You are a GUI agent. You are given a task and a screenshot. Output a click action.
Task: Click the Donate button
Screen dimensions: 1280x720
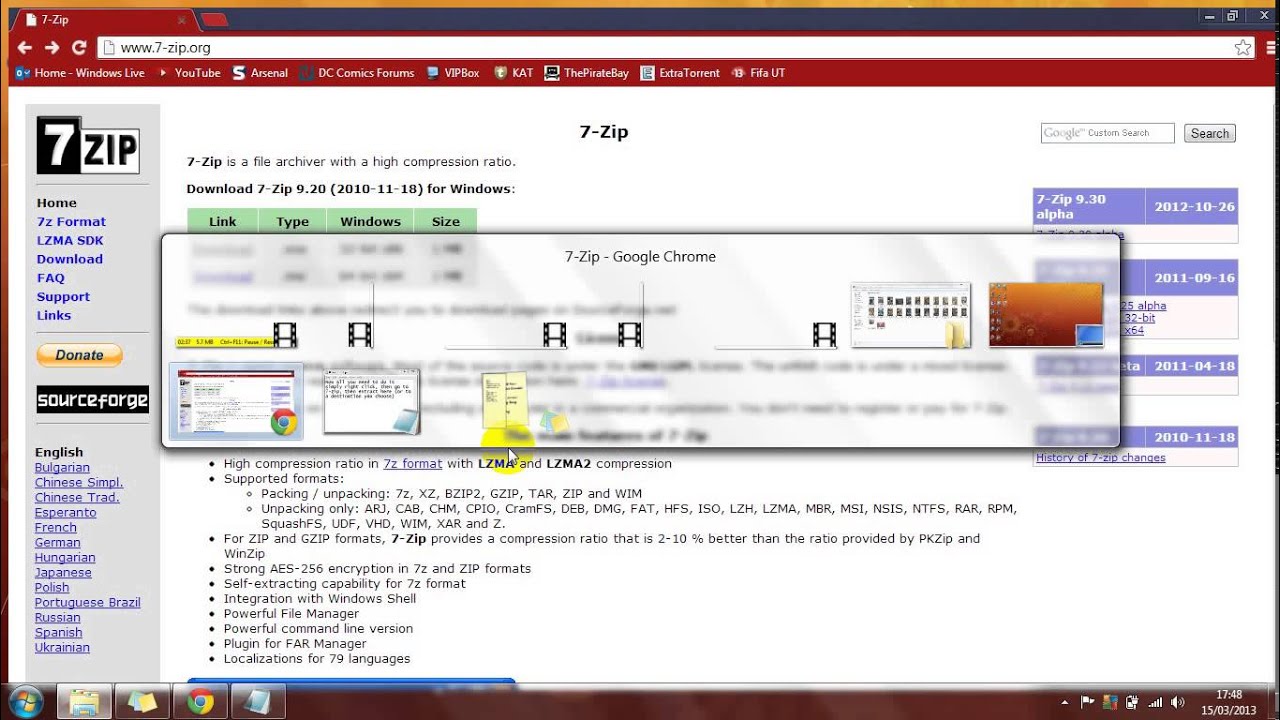click(80, 355)
